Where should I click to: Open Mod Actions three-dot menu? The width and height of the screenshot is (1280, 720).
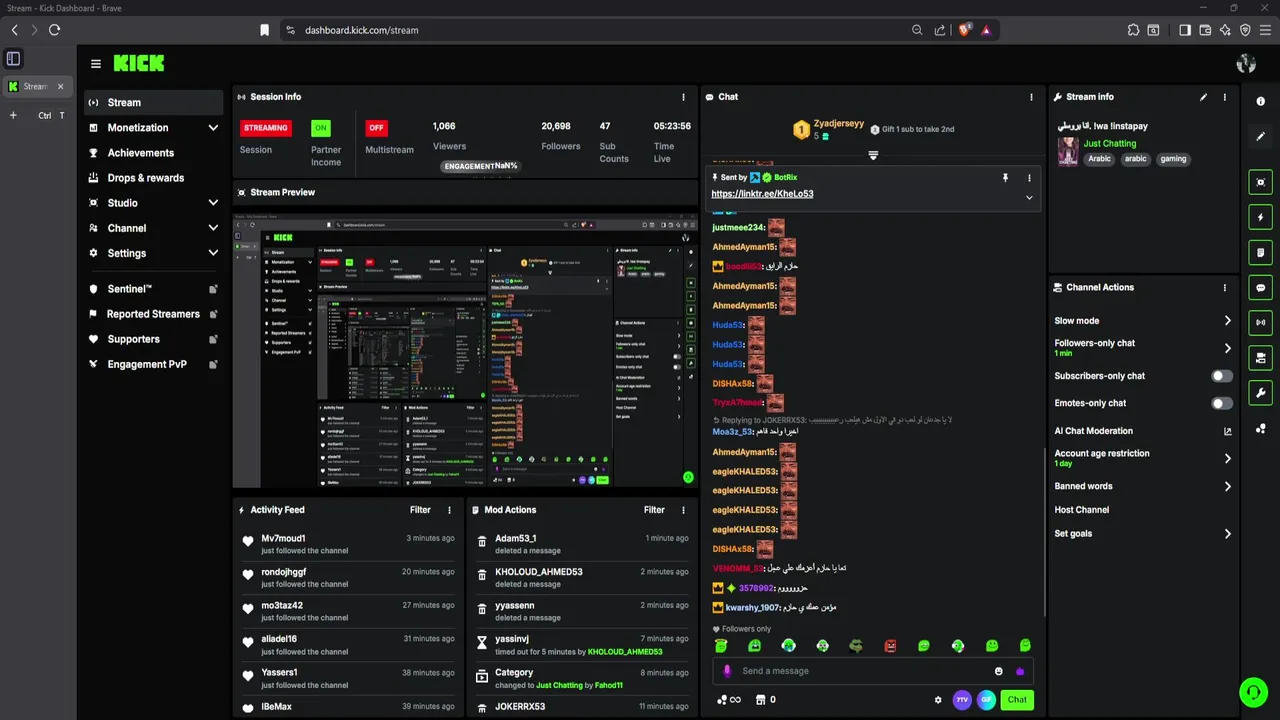coord(684,510)
